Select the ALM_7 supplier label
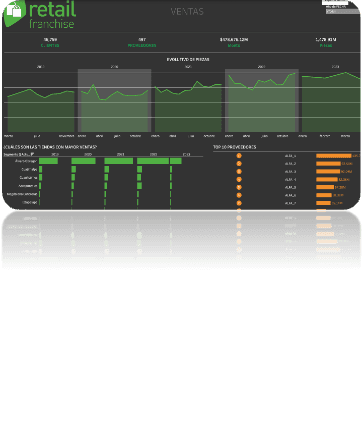Image resolution: width=364 pixels, height=424 pixels. (290, 203)
